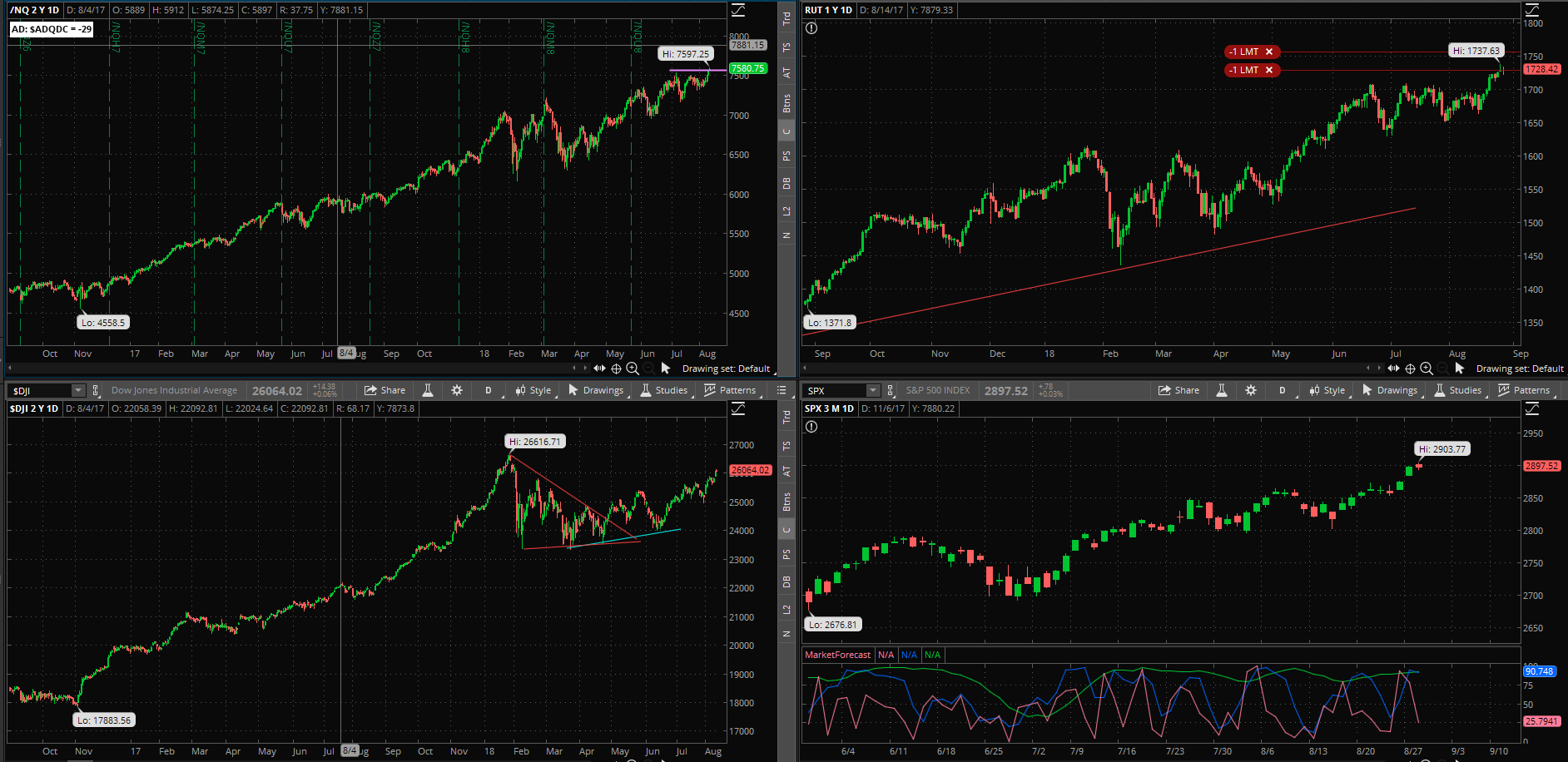Image resolution: width=1568 pixels, height=762 pixels.
Task: Toggle the chart mode icon atop RUT price axis
Action: tap(1532, 10)
